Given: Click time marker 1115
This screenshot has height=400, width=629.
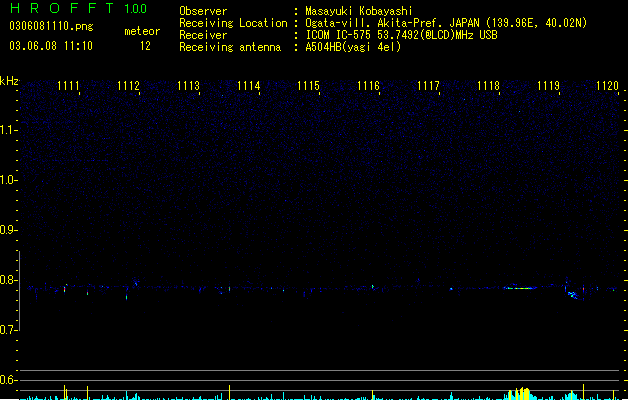Looking at the screenshot, I should point(308,86).
